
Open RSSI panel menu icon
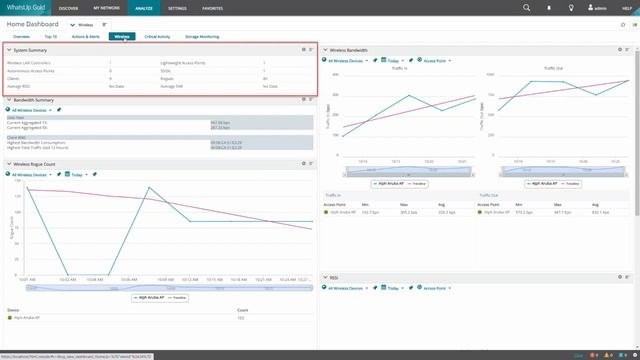(627, 277)
